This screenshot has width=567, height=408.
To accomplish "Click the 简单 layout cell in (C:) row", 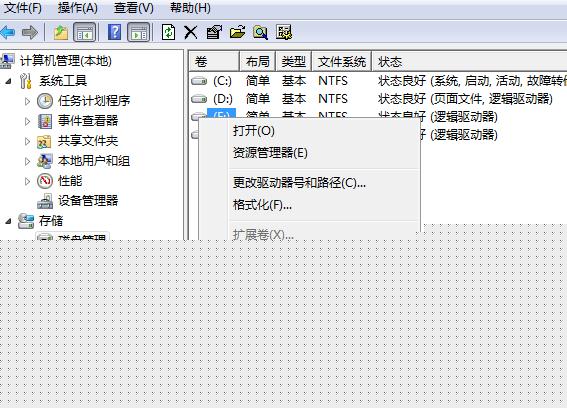I will click(258, 81).
